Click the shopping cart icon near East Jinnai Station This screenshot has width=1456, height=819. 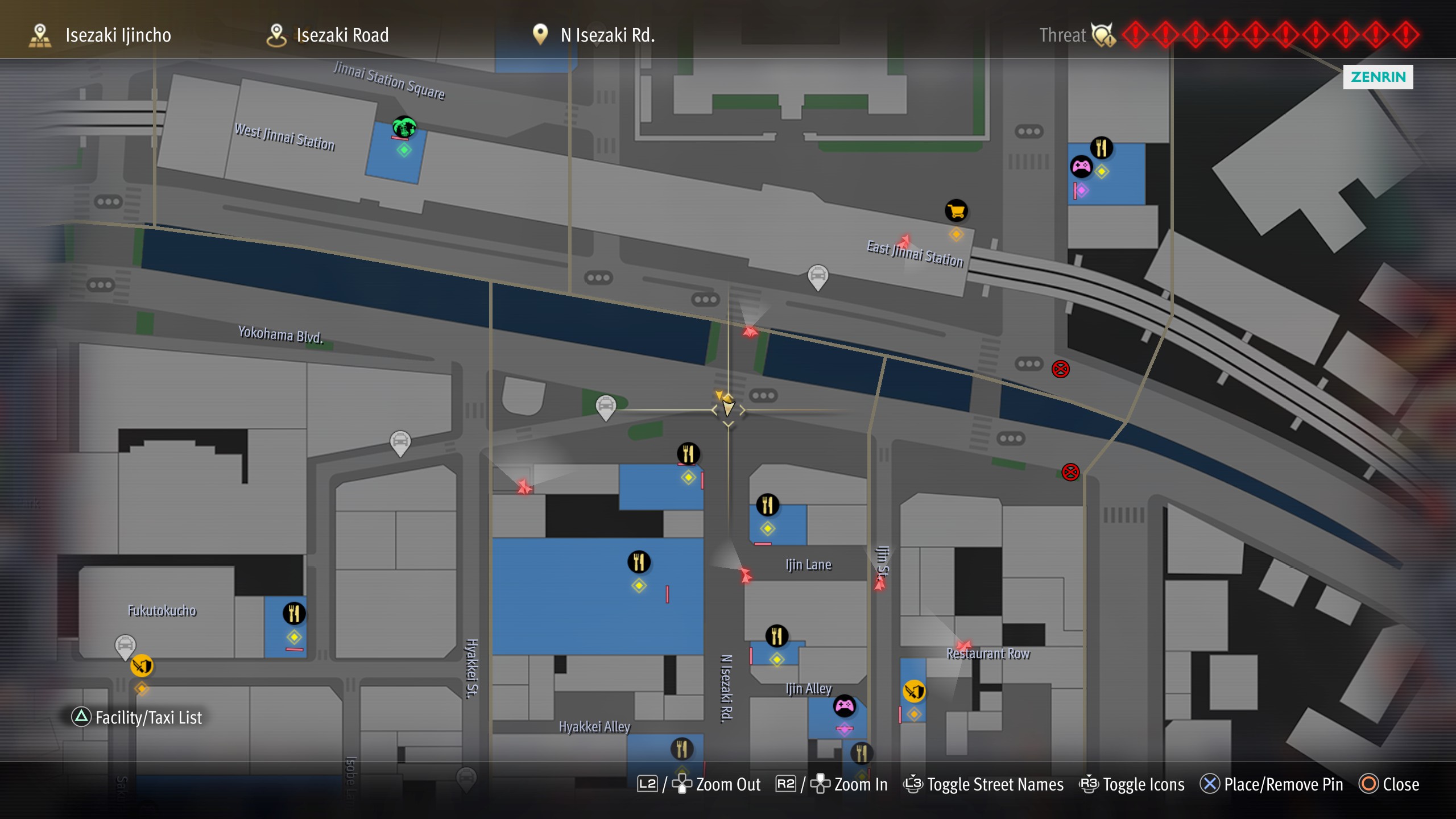956,211
